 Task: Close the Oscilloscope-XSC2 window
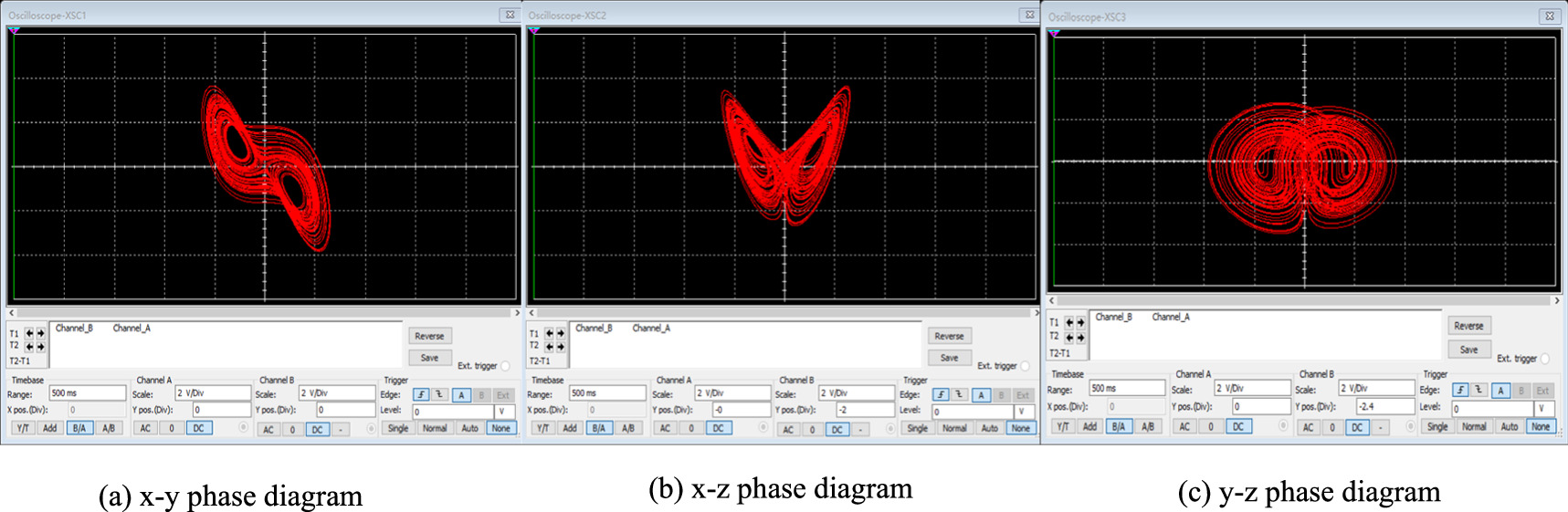[1029, 15]
